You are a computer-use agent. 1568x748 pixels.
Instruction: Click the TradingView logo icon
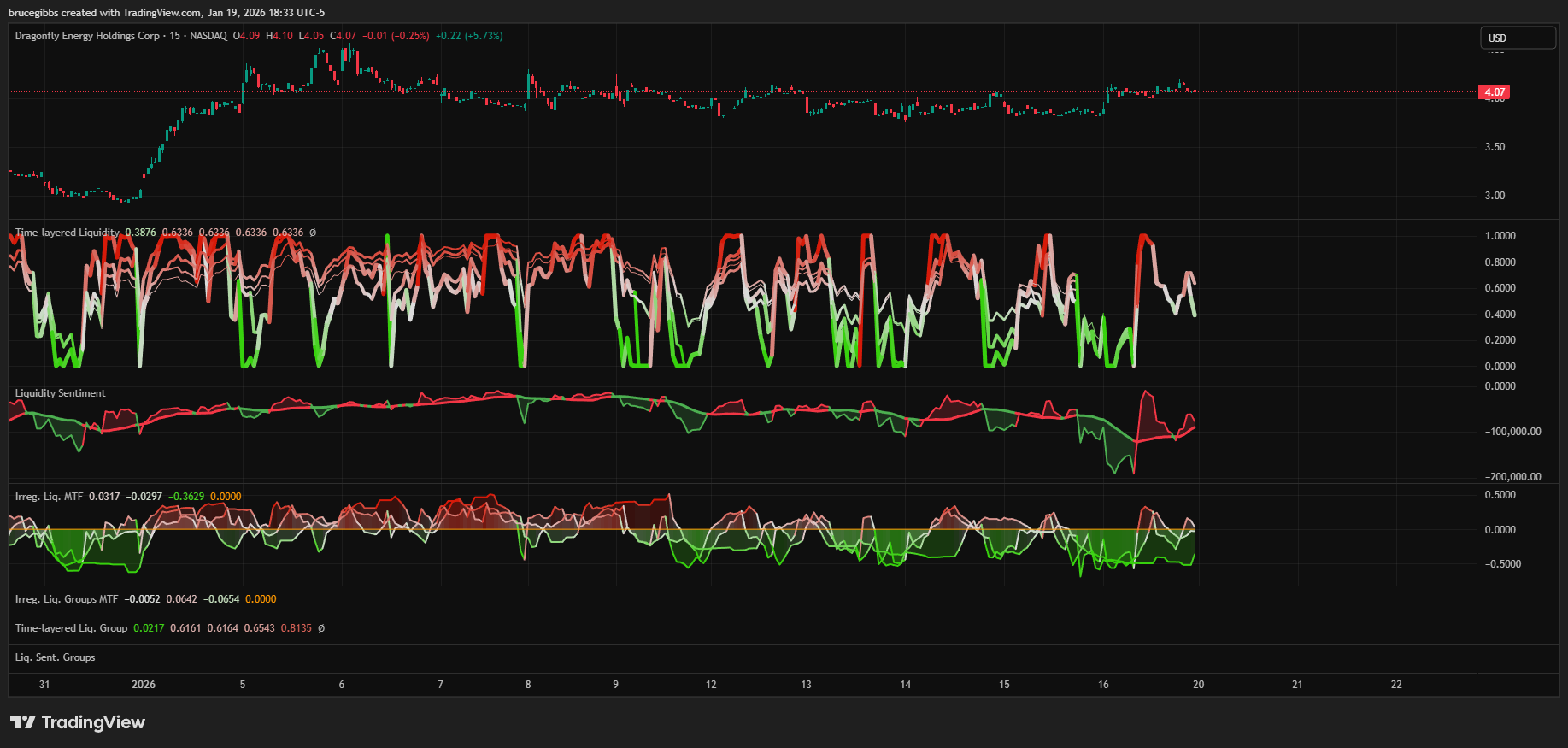23,722
